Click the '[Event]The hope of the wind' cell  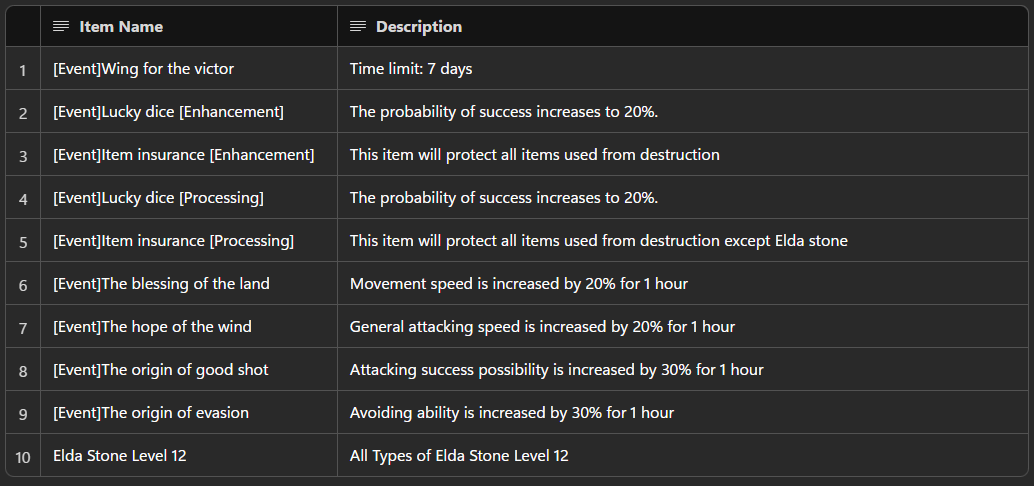(x=189, y=326)
